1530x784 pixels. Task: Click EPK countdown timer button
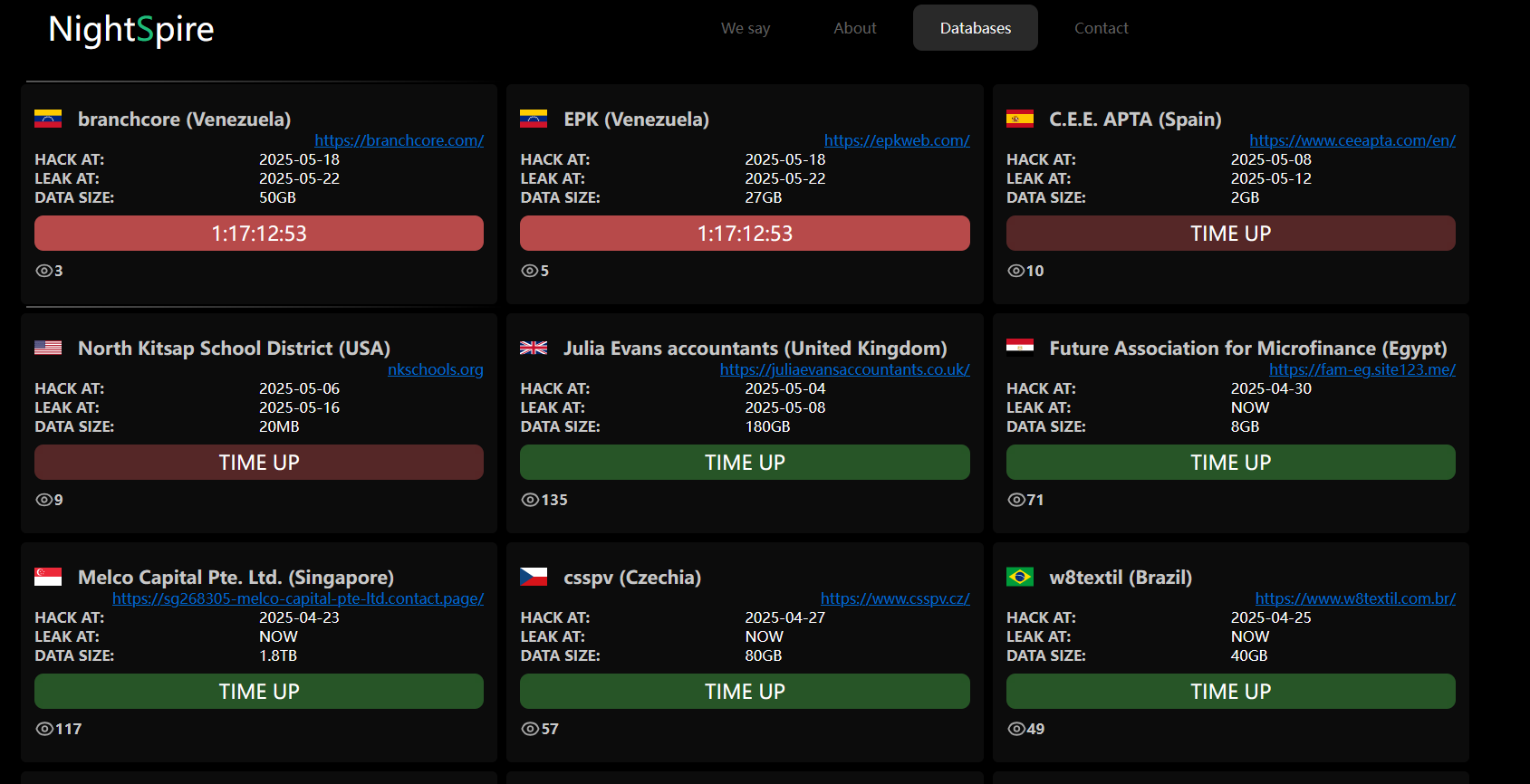745,233
